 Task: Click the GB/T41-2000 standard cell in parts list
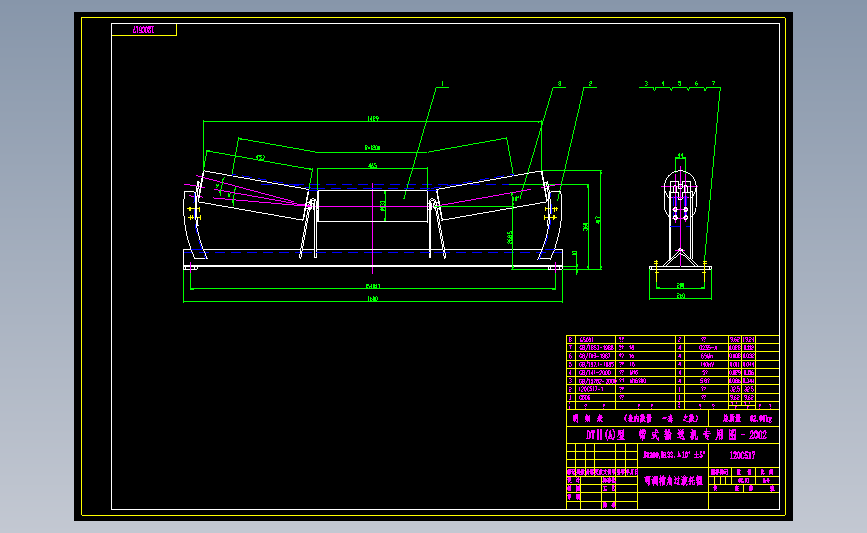coord(596,373)
